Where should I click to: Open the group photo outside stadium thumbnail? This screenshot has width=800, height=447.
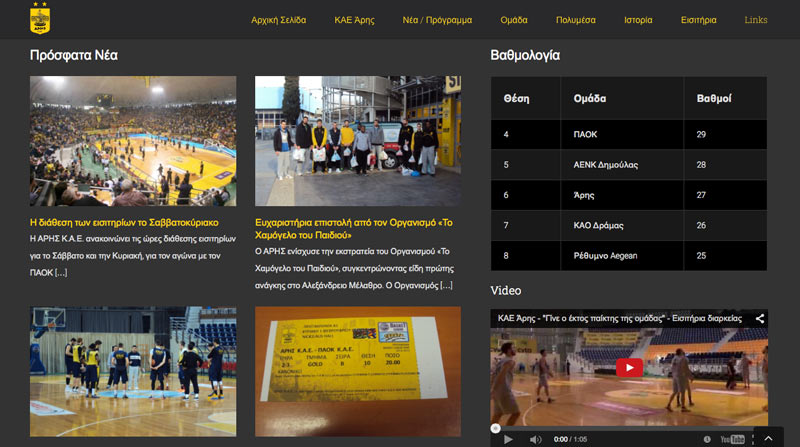pos(358,141)
